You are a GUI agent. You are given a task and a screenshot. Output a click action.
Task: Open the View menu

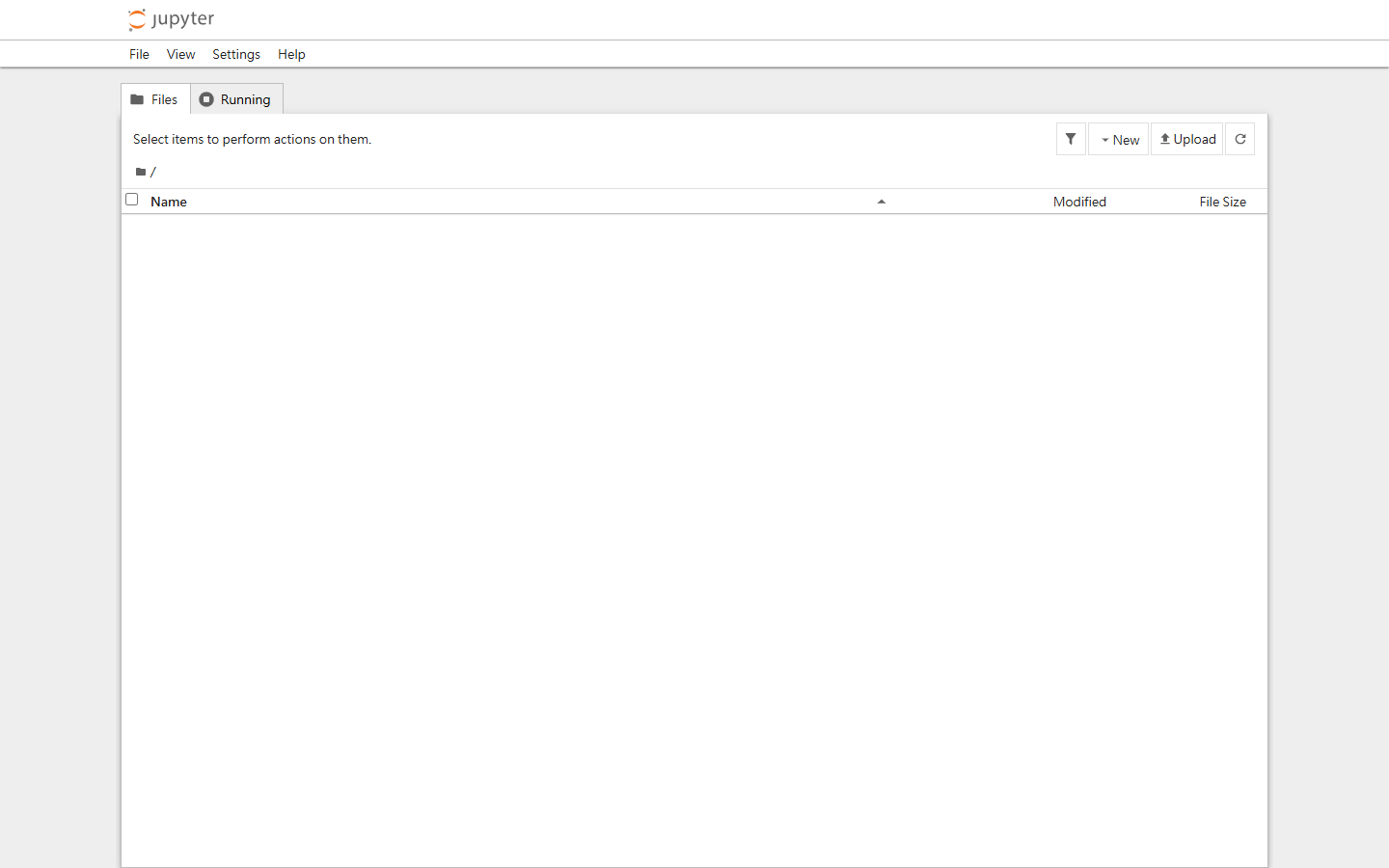(180, 54)
